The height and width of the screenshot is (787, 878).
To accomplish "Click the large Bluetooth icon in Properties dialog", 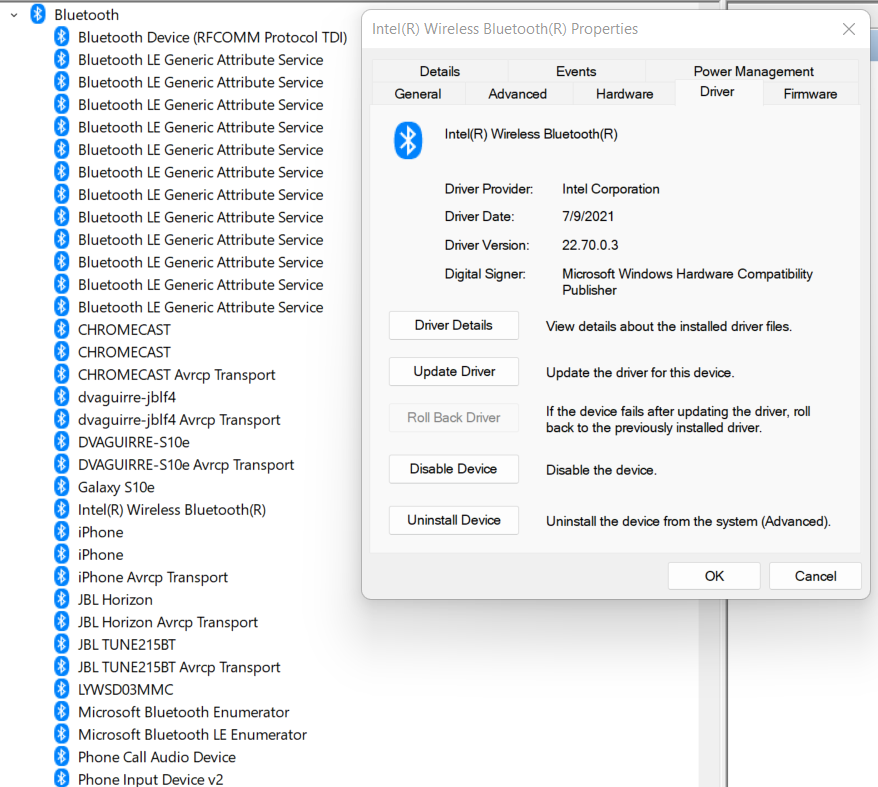I will click(x=408, y=140).
